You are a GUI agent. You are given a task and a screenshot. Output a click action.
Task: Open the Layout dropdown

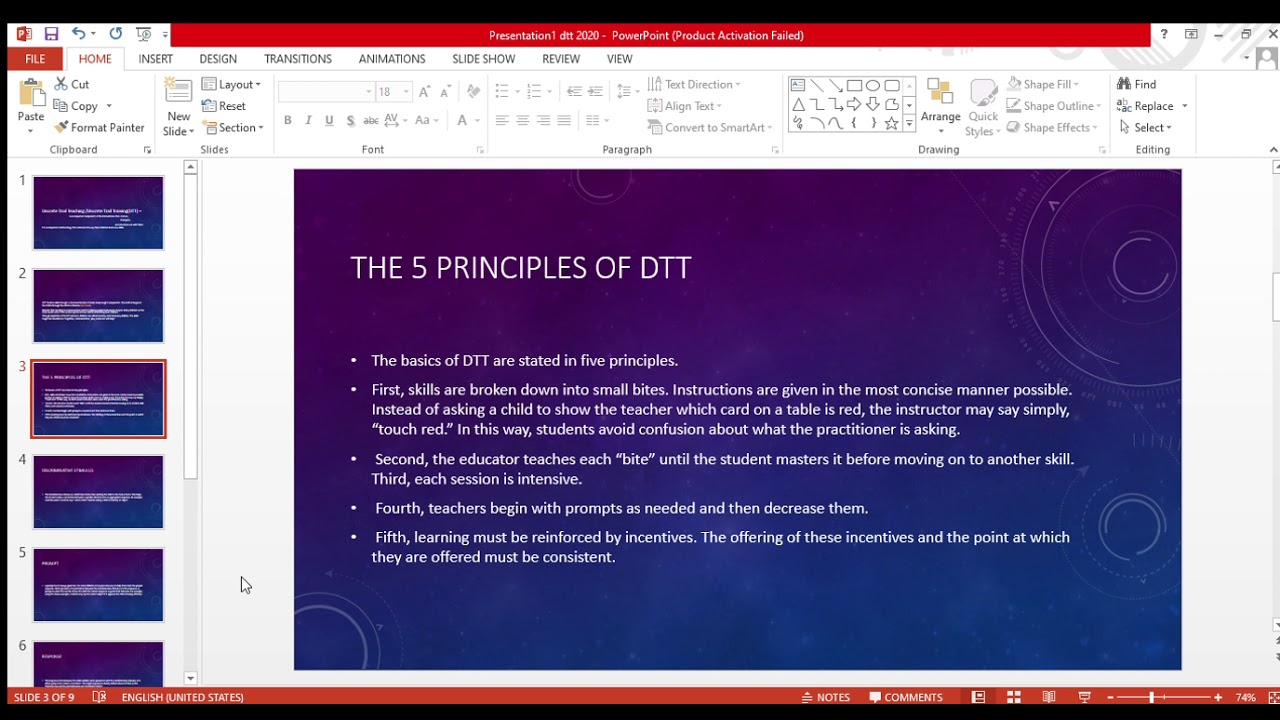tap(231, 84)
